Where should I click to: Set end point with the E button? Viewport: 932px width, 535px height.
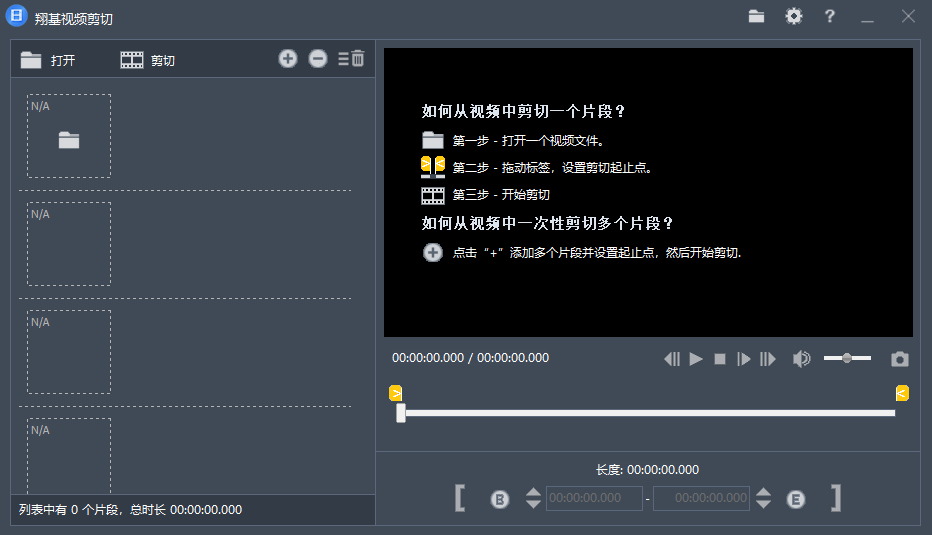click(796, 499)
